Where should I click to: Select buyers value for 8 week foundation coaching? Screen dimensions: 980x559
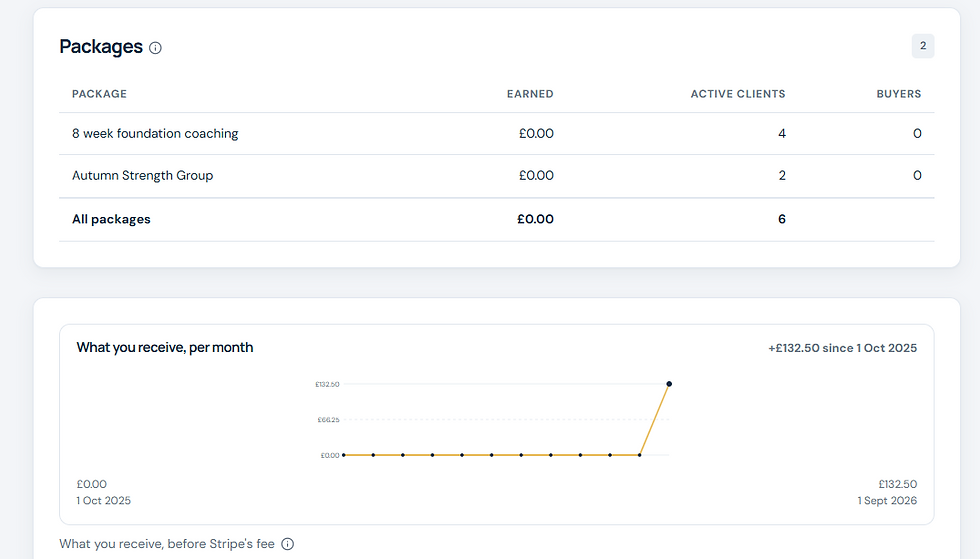point(917,133)
